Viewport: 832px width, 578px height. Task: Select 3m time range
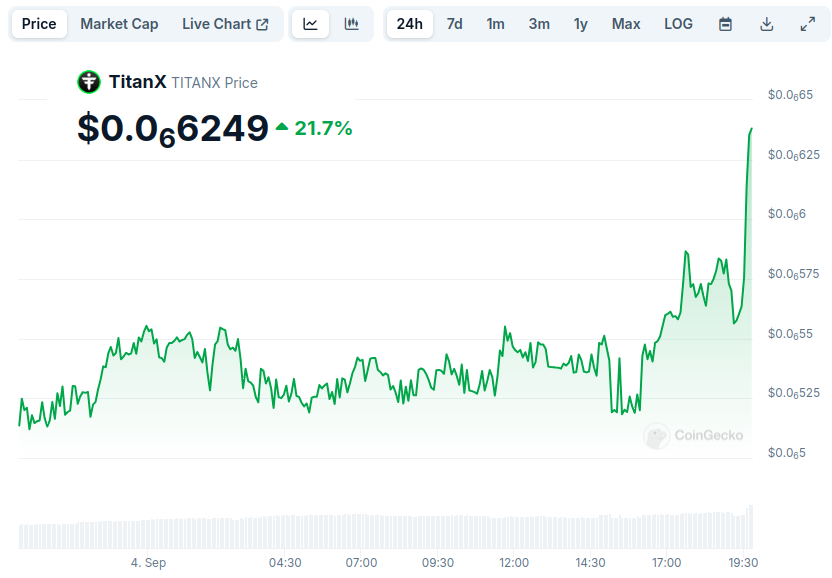[x=539, y=24]
